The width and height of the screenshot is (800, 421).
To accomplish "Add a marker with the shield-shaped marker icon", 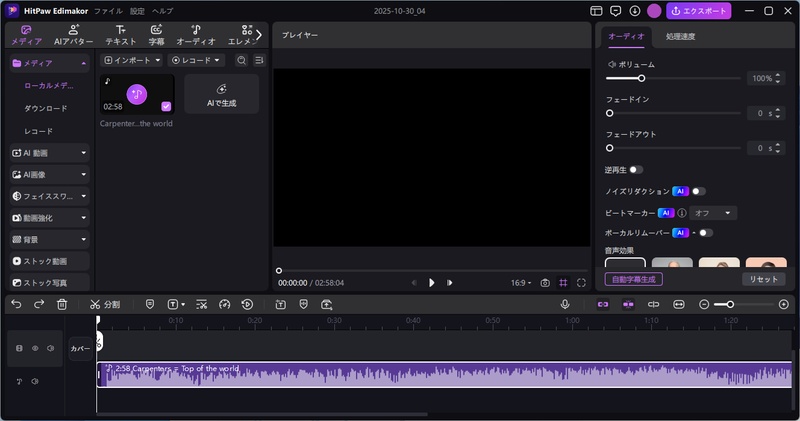I will [x=149, y=304].
